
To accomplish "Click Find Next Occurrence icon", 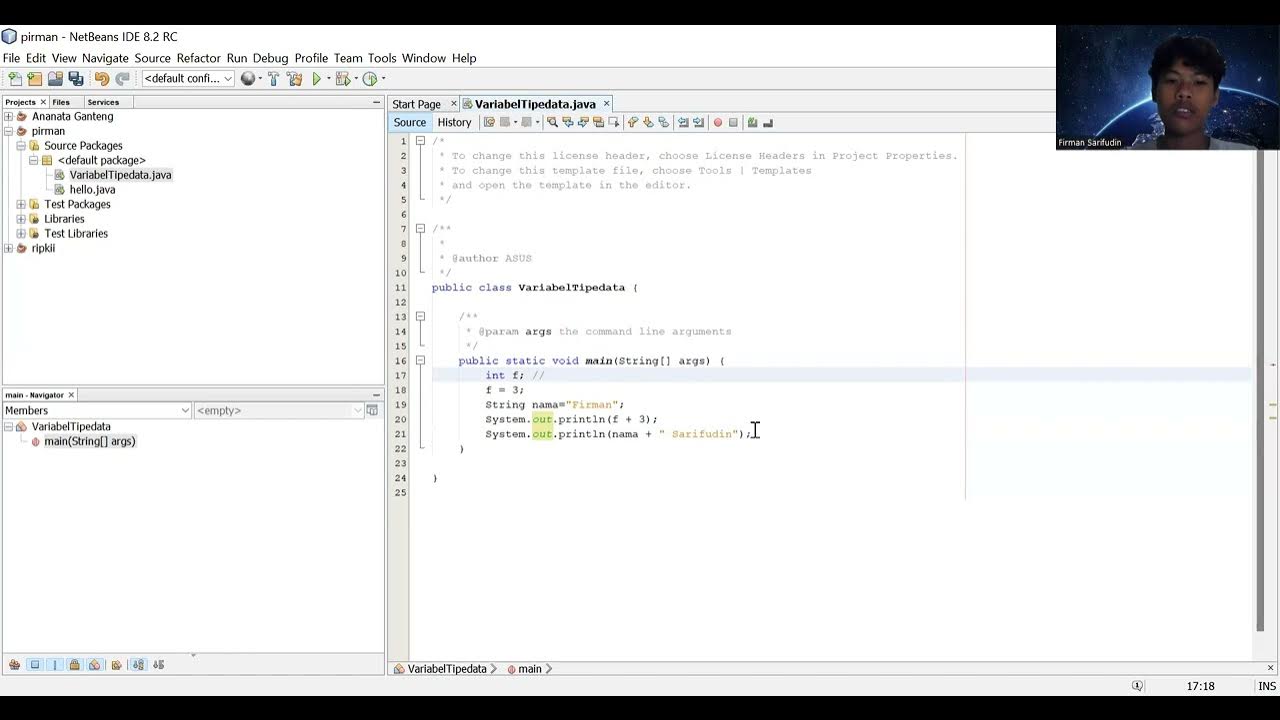I will pos(583,122).
